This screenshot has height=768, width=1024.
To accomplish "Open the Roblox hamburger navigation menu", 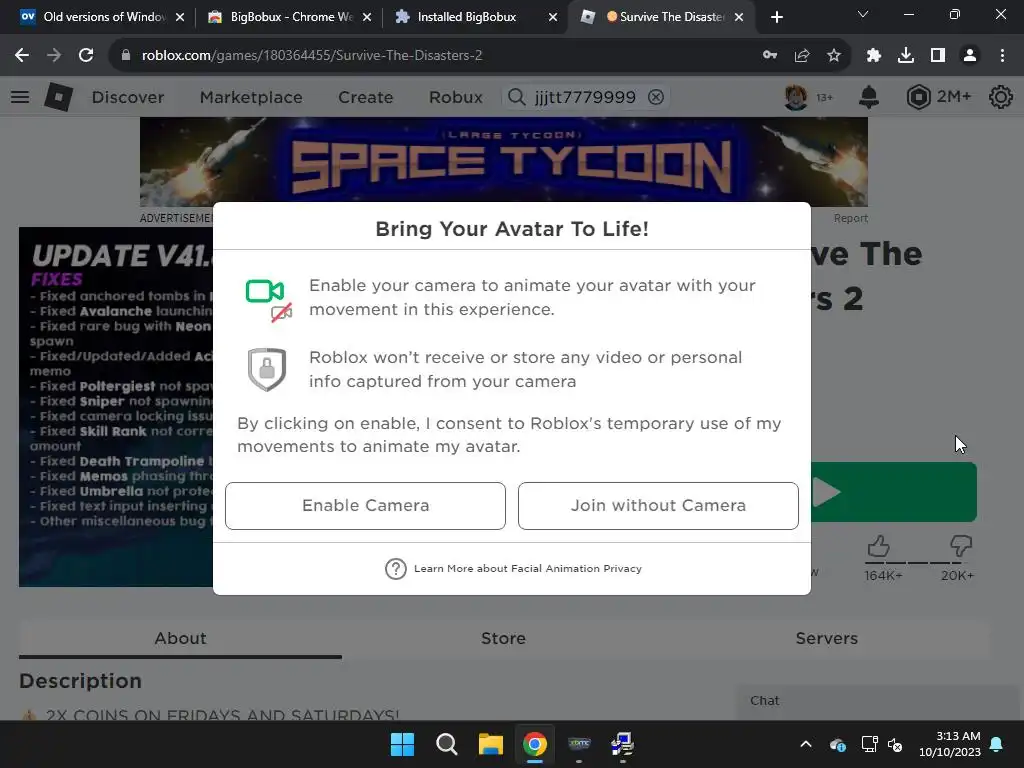I will point(20,97).
